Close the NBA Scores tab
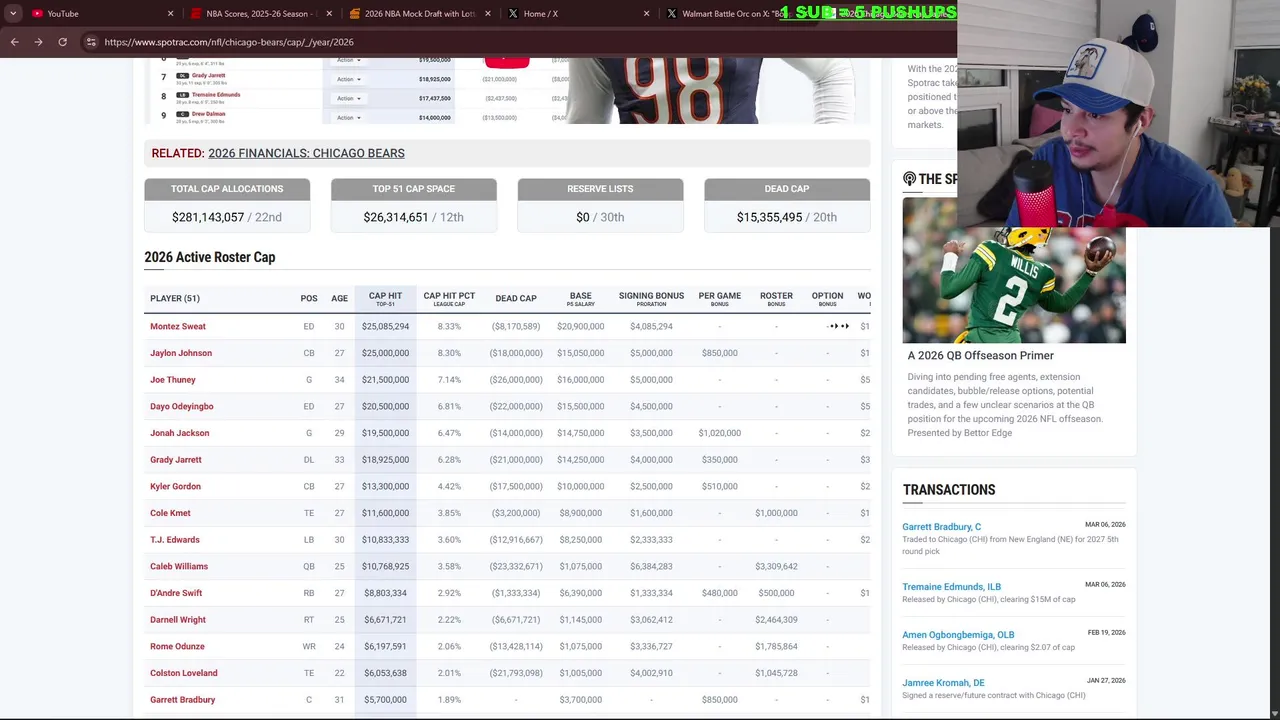The width and height of the screenshot is (1280, 720). [x=329, y=14]
